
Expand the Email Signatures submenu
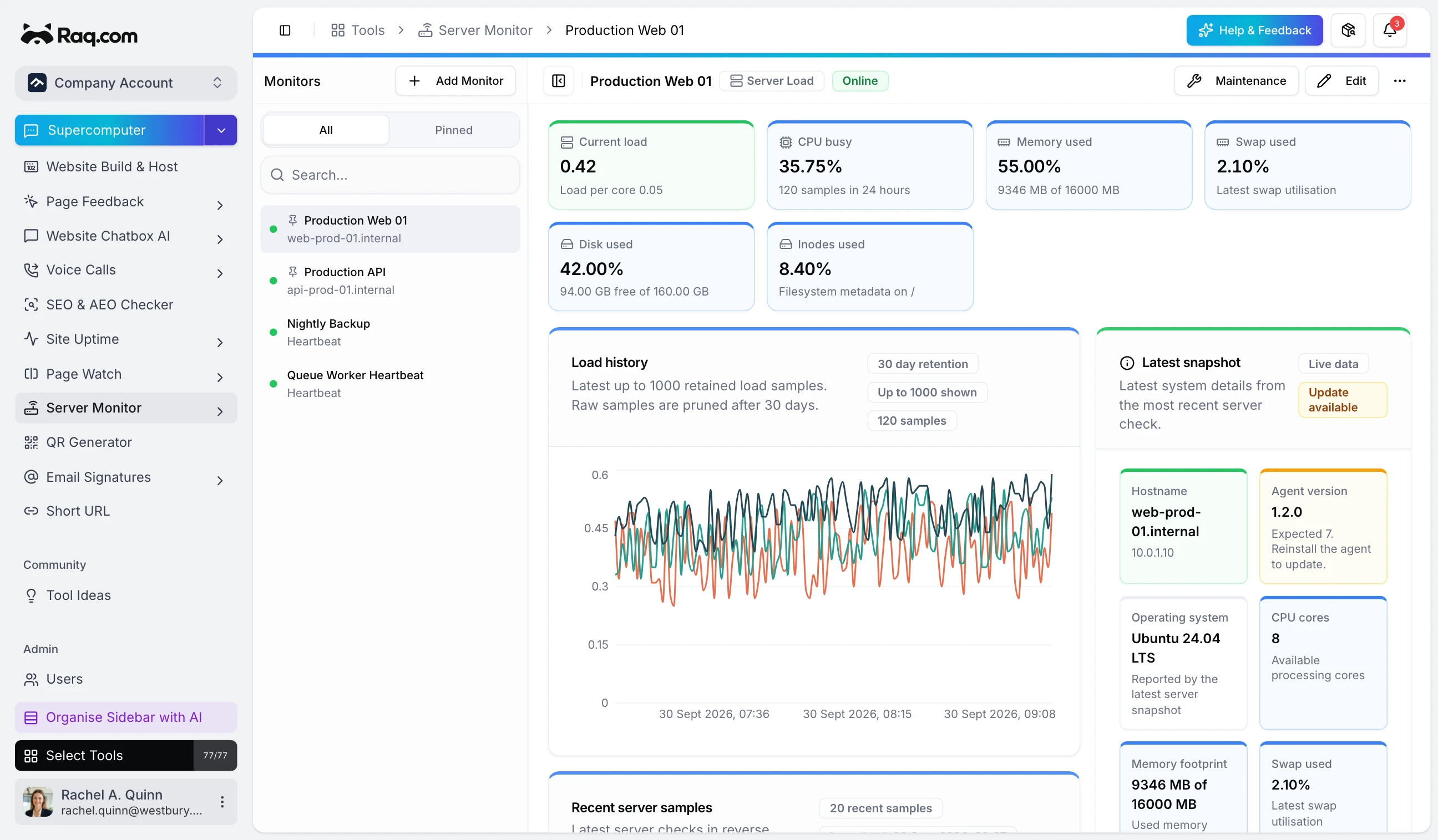tap(220, 480)
